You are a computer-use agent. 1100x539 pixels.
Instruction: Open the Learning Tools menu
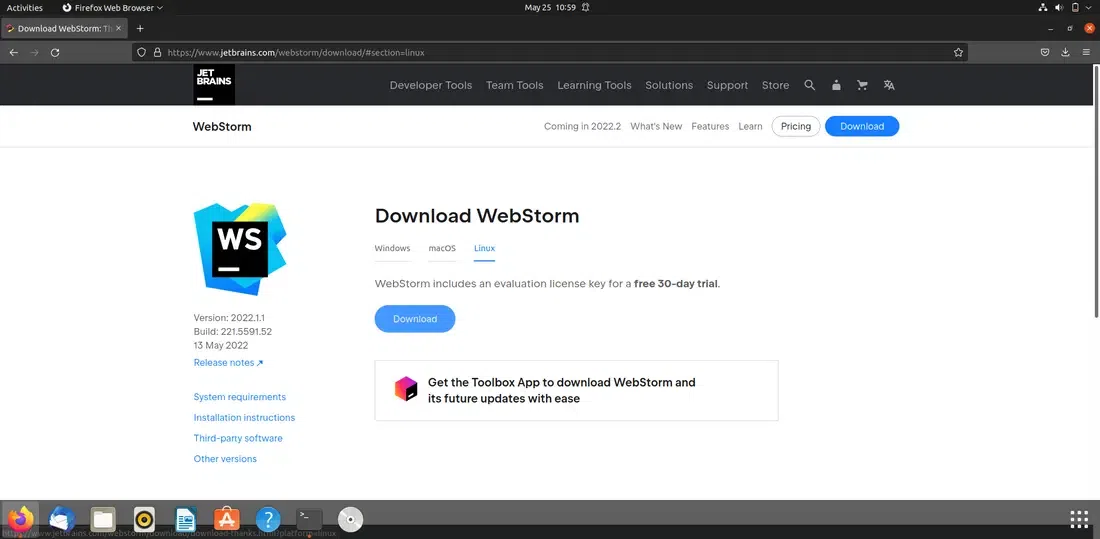click(594, 85)
